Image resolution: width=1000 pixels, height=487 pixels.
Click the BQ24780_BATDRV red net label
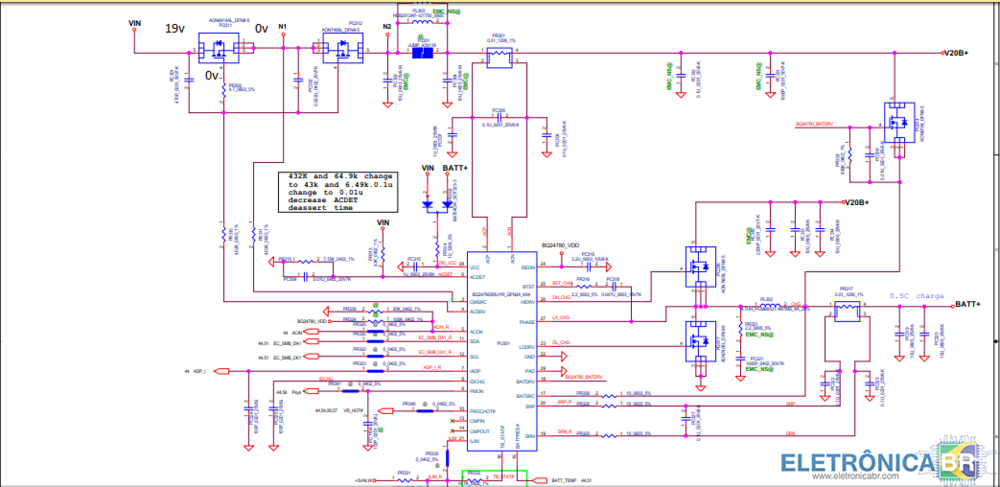tap(816, 124)
